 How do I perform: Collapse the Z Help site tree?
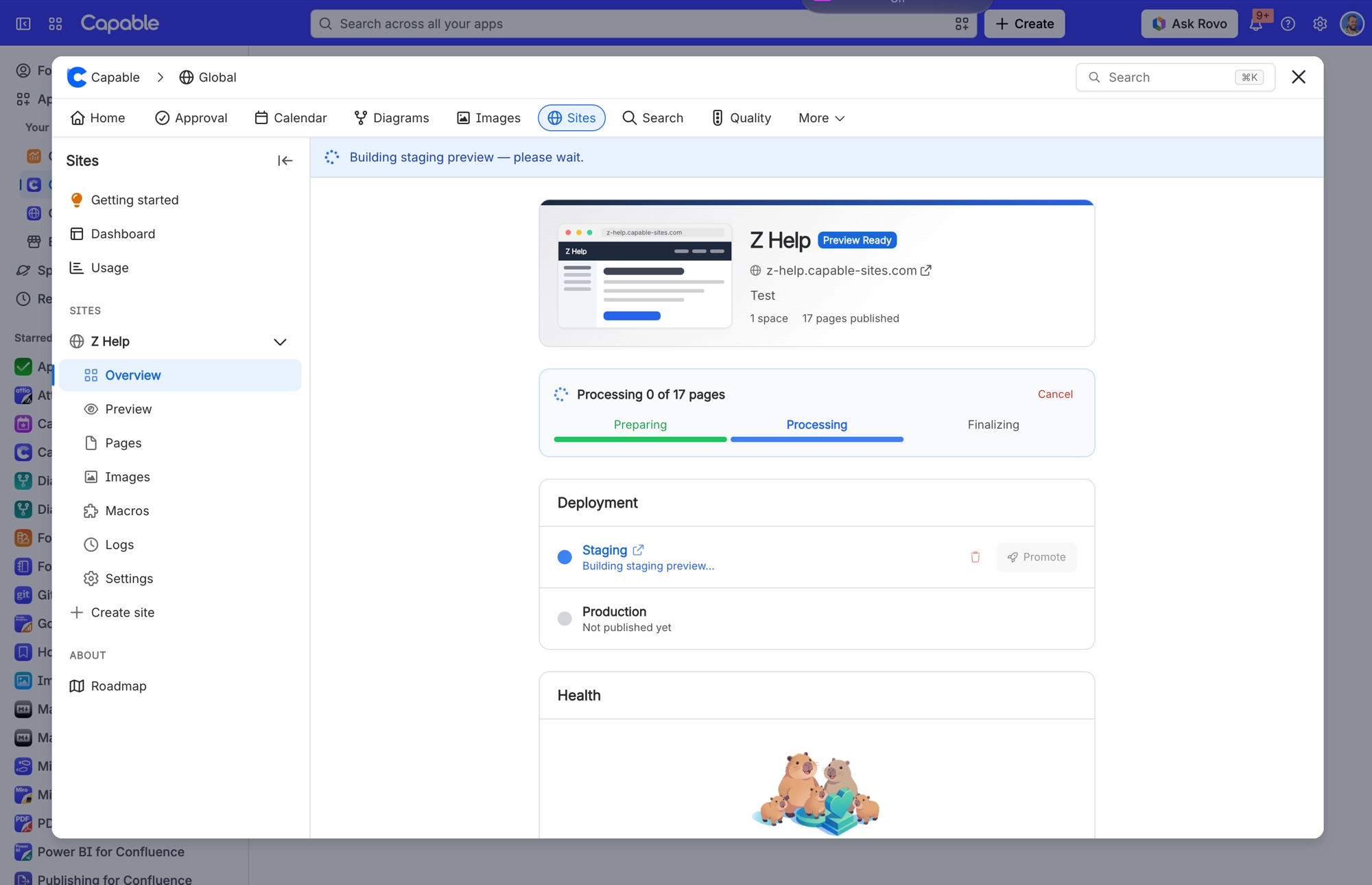280,342
